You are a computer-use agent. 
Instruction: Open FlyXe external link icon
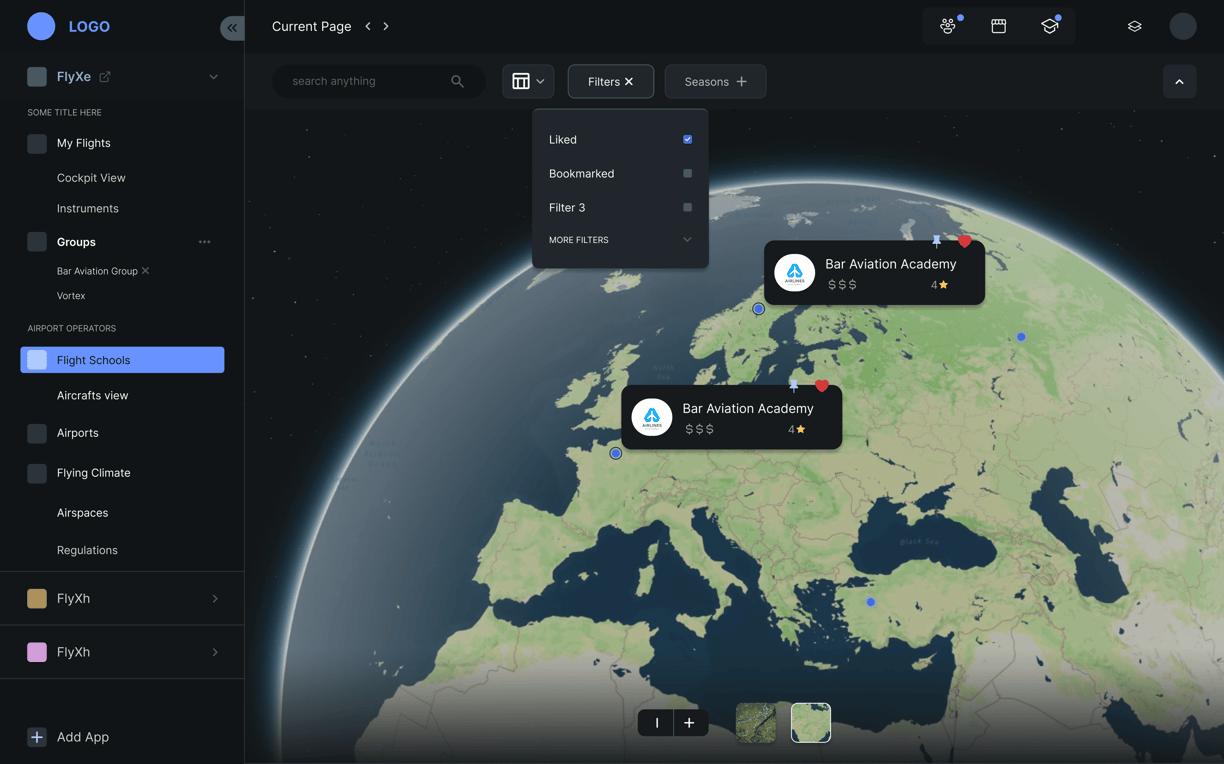point(105,76)
